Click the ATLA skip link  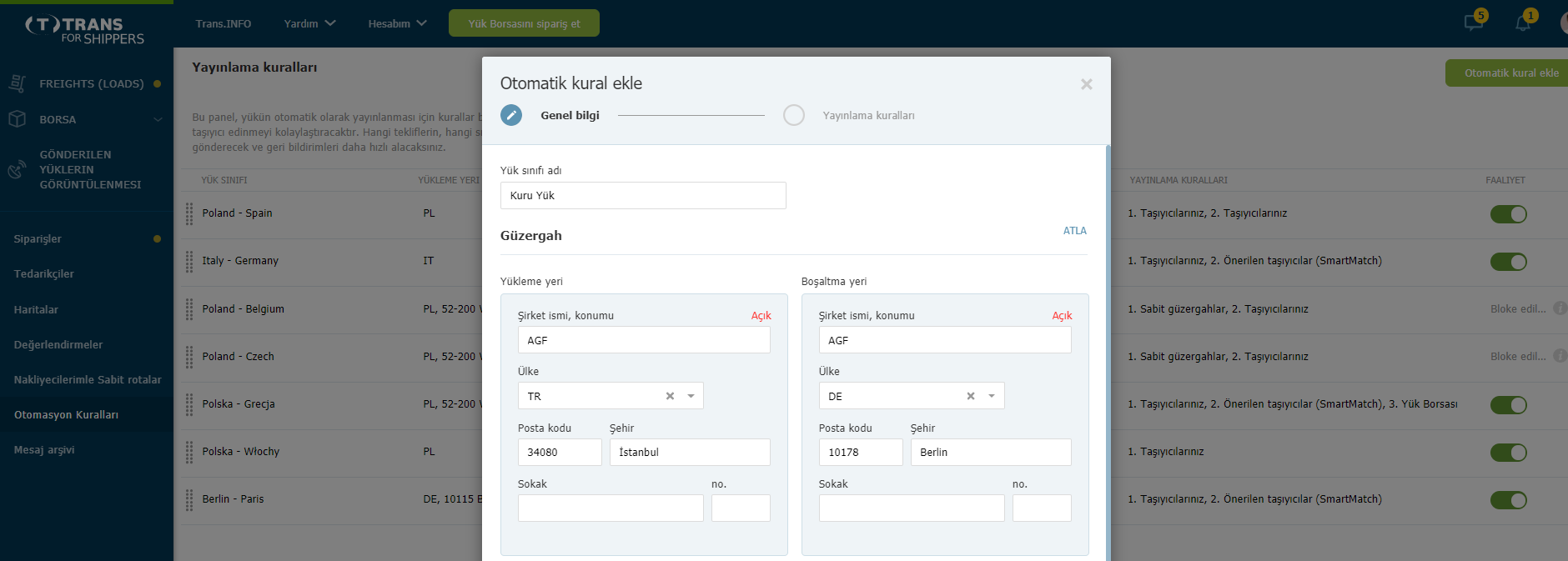click(x=1074, y=231)
